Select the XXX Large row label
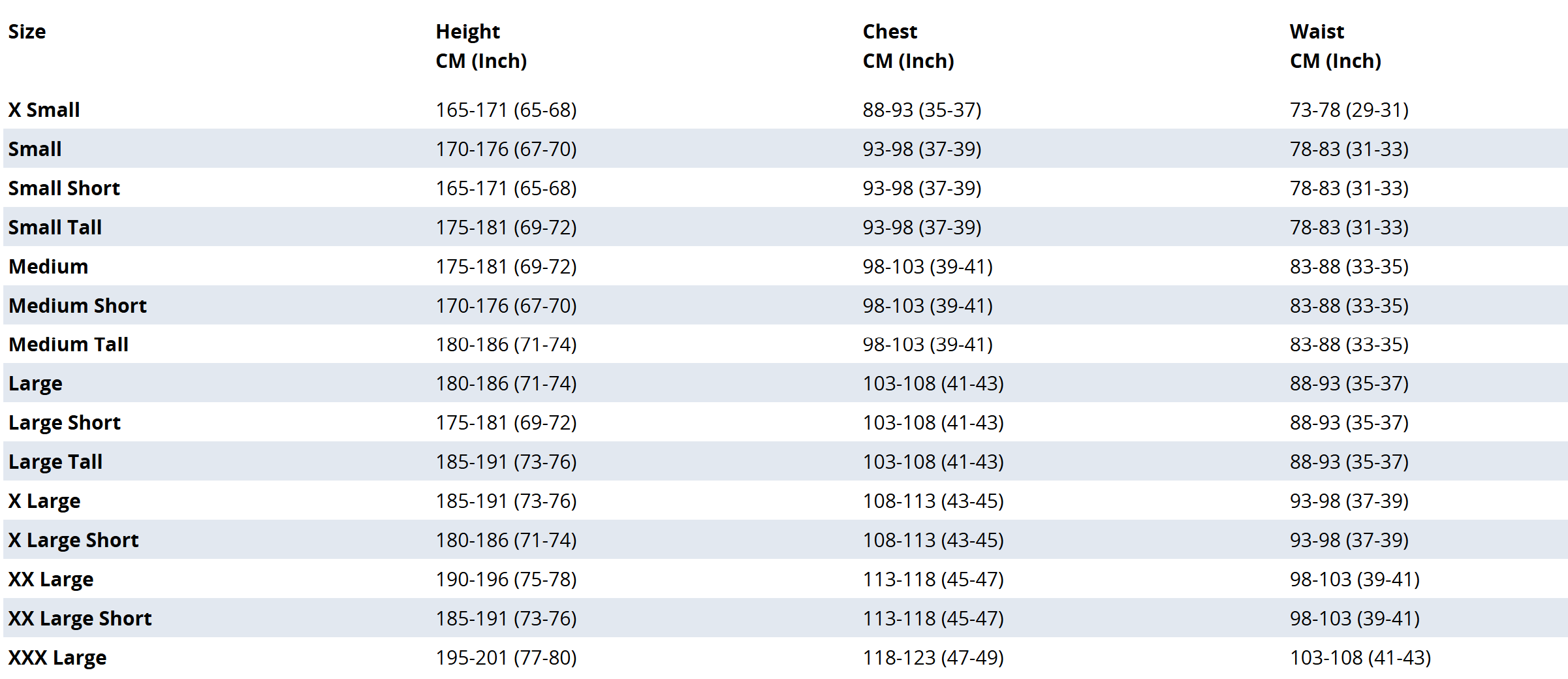The image size is (1568, 679). (x=57, y=657)
